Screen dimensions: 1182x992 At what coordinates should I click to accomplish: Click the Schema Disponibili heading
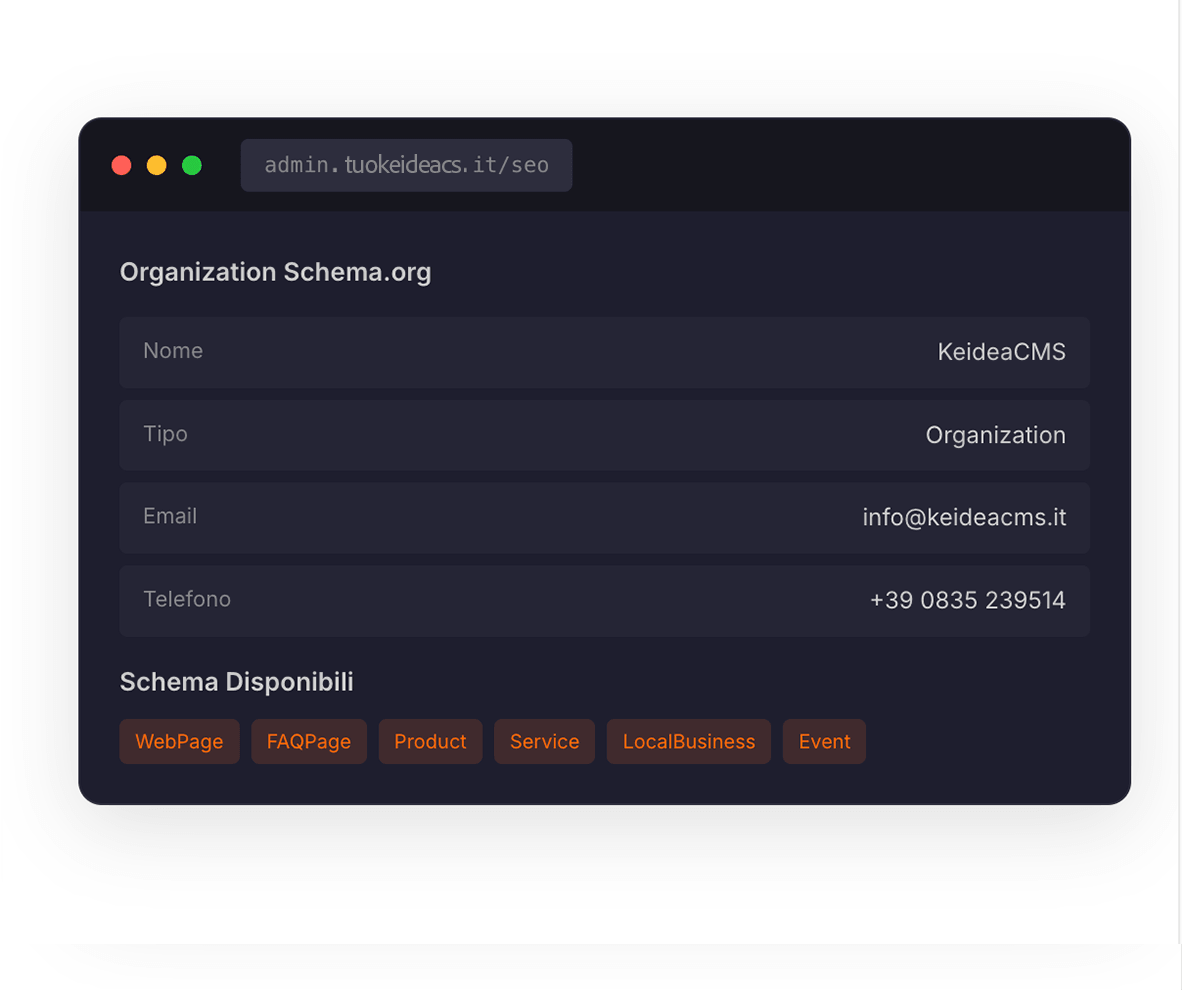(236, 681)
